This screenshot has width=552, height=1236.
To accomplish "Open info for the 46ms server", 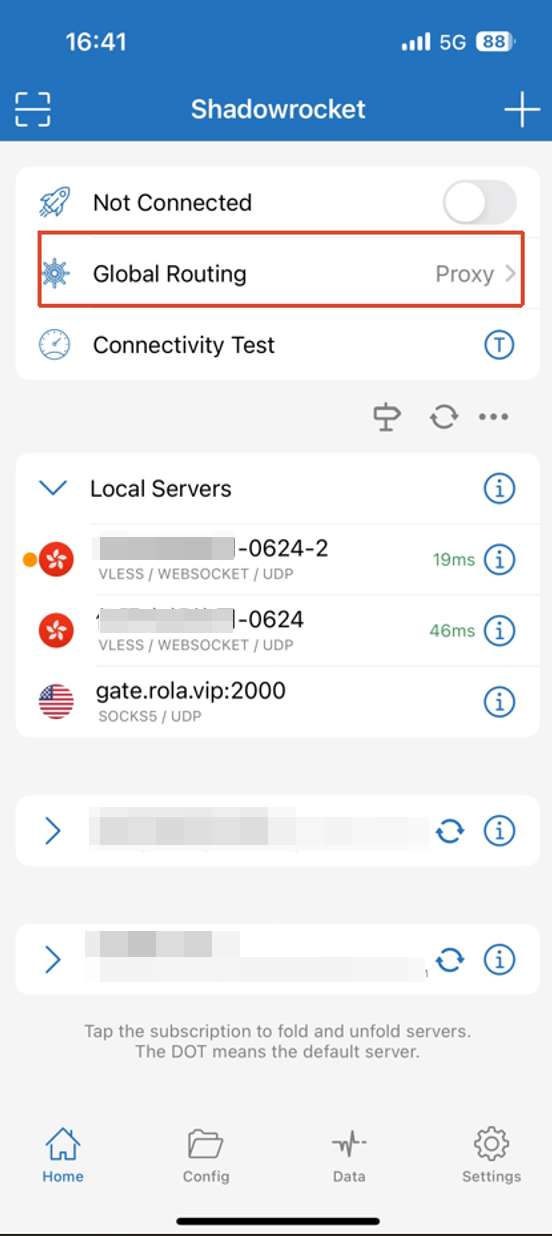I will coord(499,631).
